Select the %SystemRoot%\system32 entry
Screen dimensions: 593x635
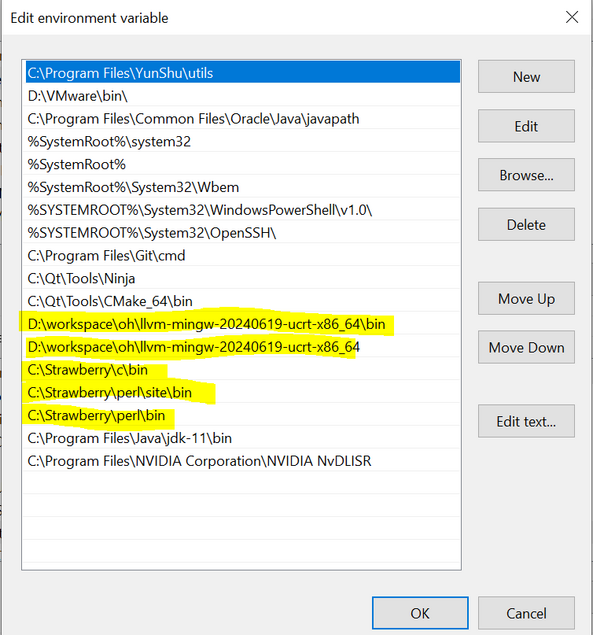click(x=243, y=141)
